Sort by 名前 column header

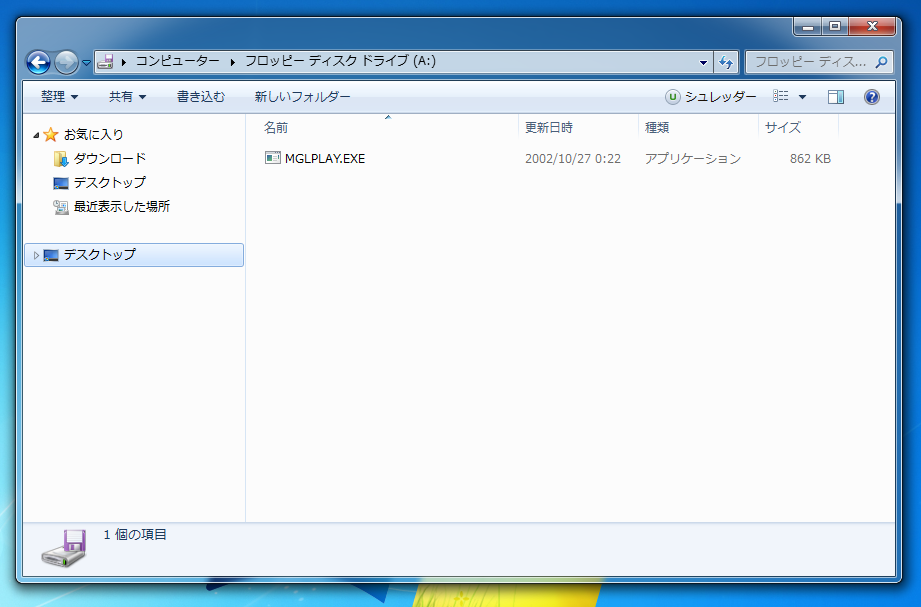pyautogui.click(x=388, y=128)
